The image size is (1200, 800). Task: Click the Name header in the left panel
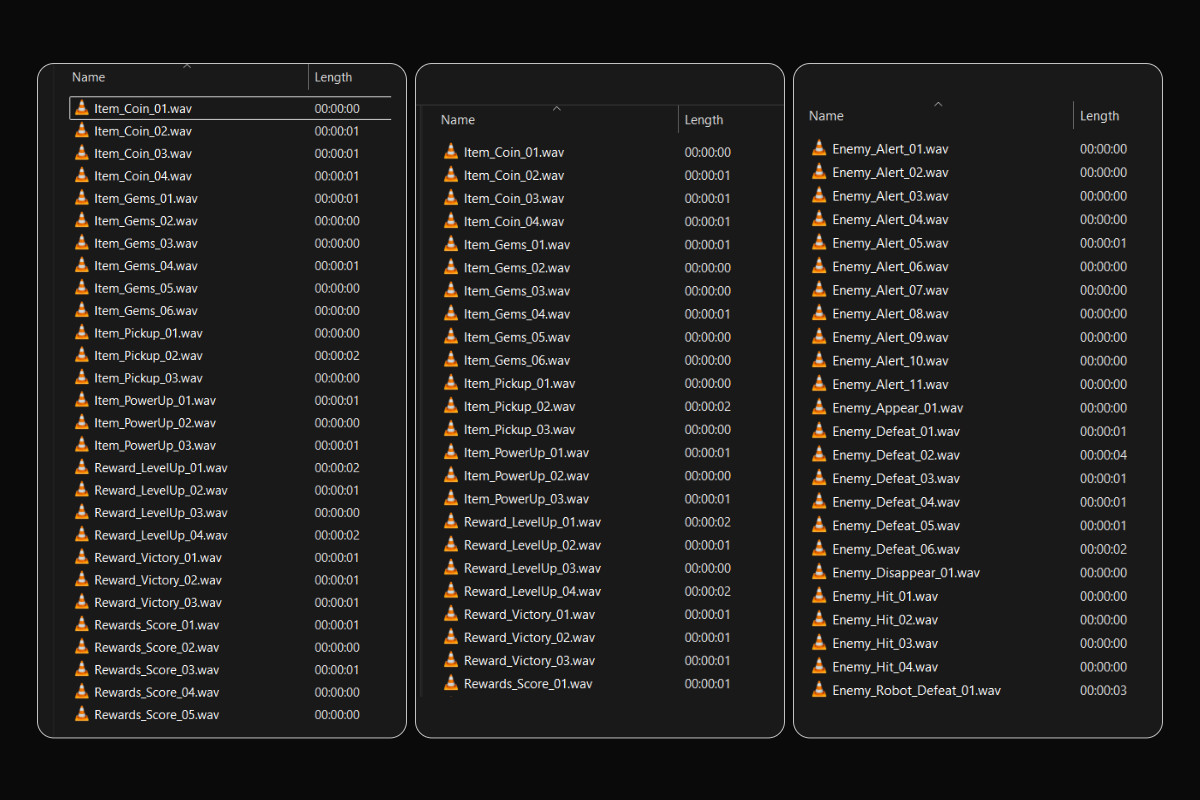click(x=88, y=77)
